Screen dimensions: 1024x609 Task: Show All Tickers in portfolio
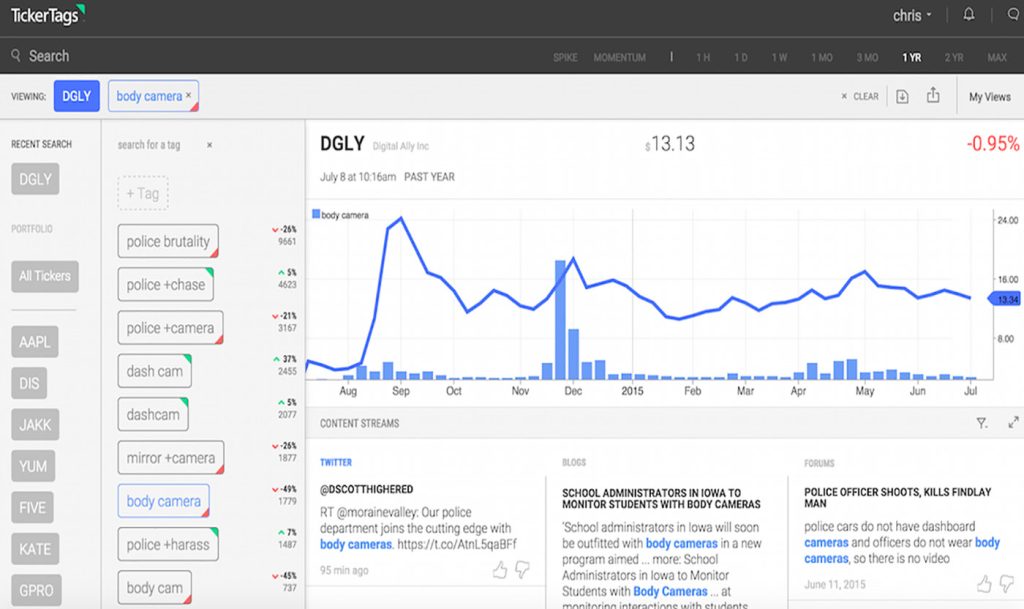coord(44,276)
